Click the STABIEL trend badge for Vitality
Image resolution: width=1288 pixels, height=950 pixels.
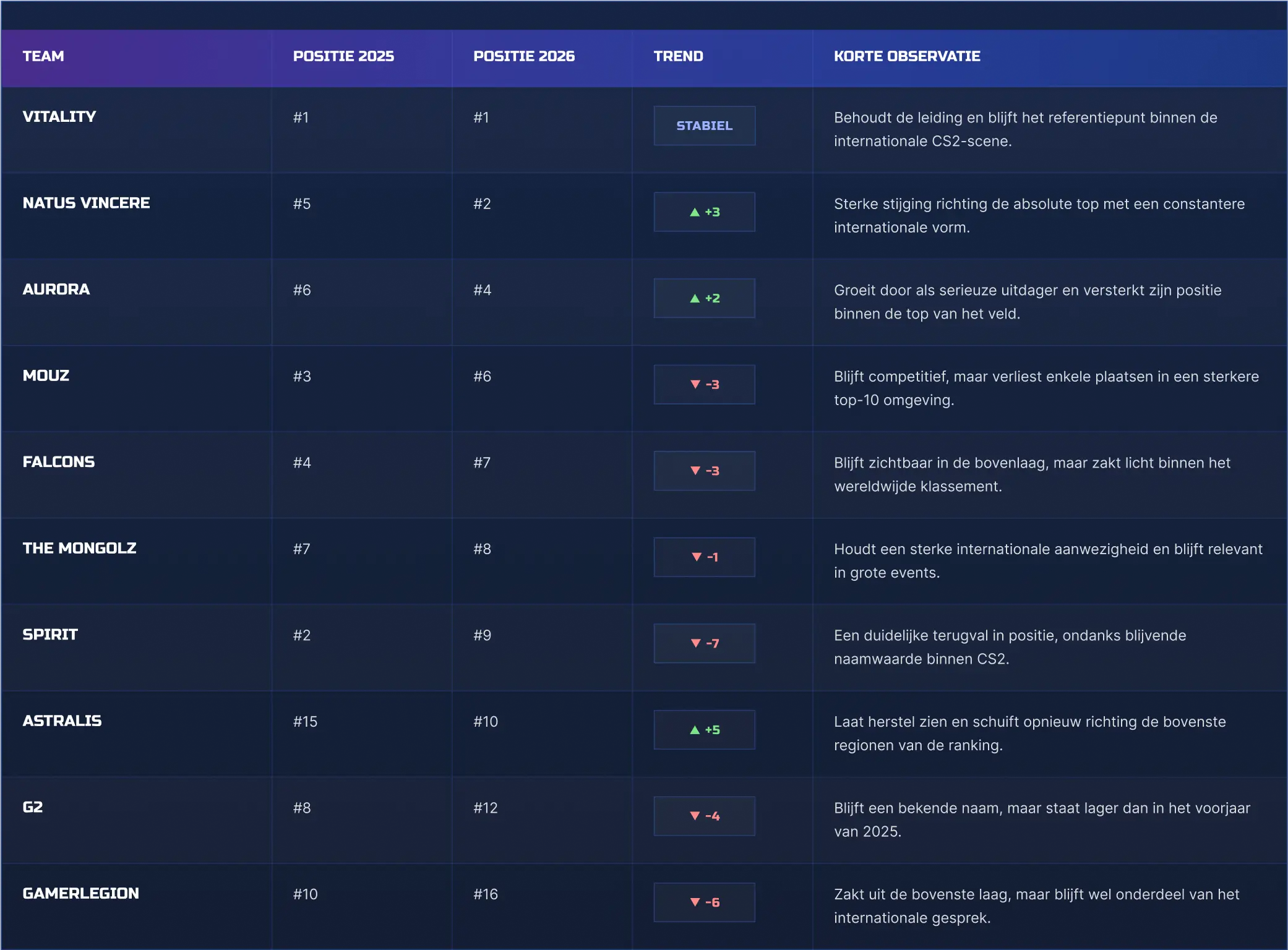tap(704, 126)
